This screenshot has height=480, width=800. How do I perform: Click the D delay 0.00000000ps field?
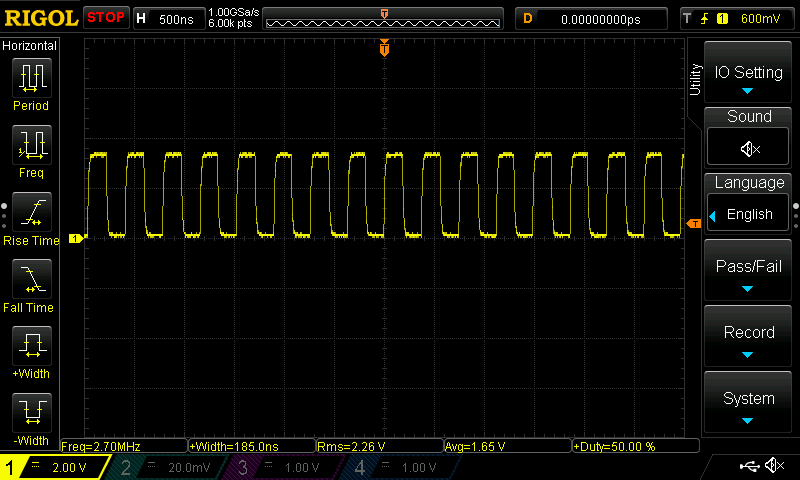point(591,19)
